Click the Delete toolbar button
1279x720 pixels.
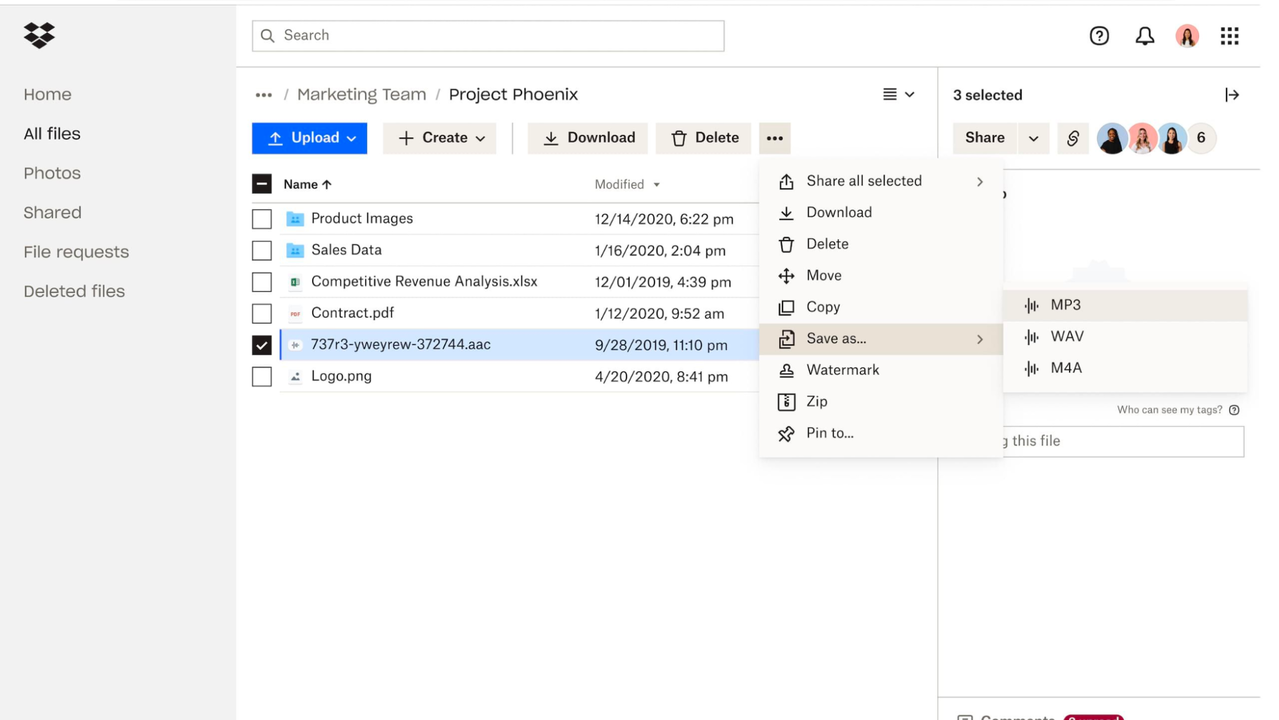coord(703,138)
